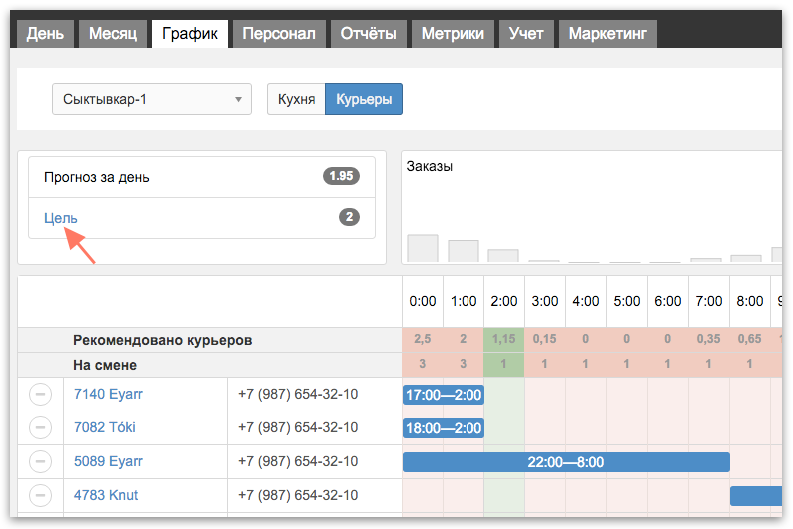
Task: Click the Прогноз за день row
Action: click(x=202, y=177)
